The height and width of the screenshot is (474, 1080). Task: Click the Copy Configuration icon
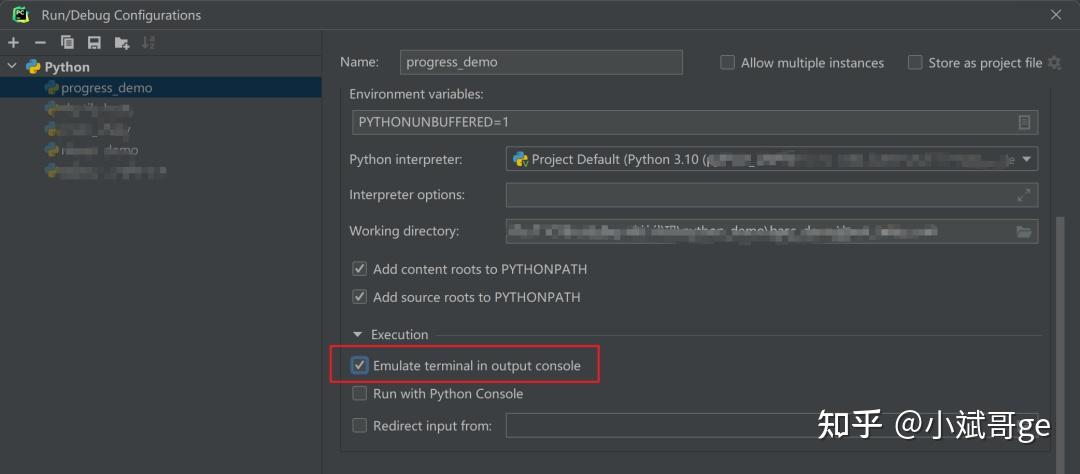pyautogui.click(x=67, y=42)
